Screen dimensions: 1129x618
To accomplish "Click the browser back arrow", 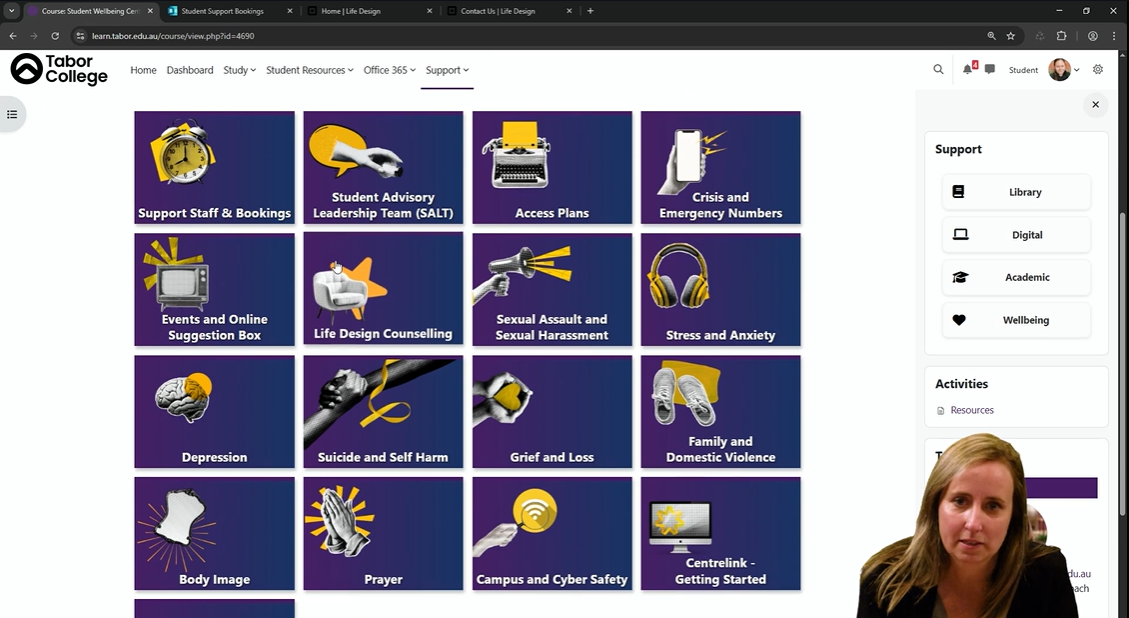I will (13, 35).
